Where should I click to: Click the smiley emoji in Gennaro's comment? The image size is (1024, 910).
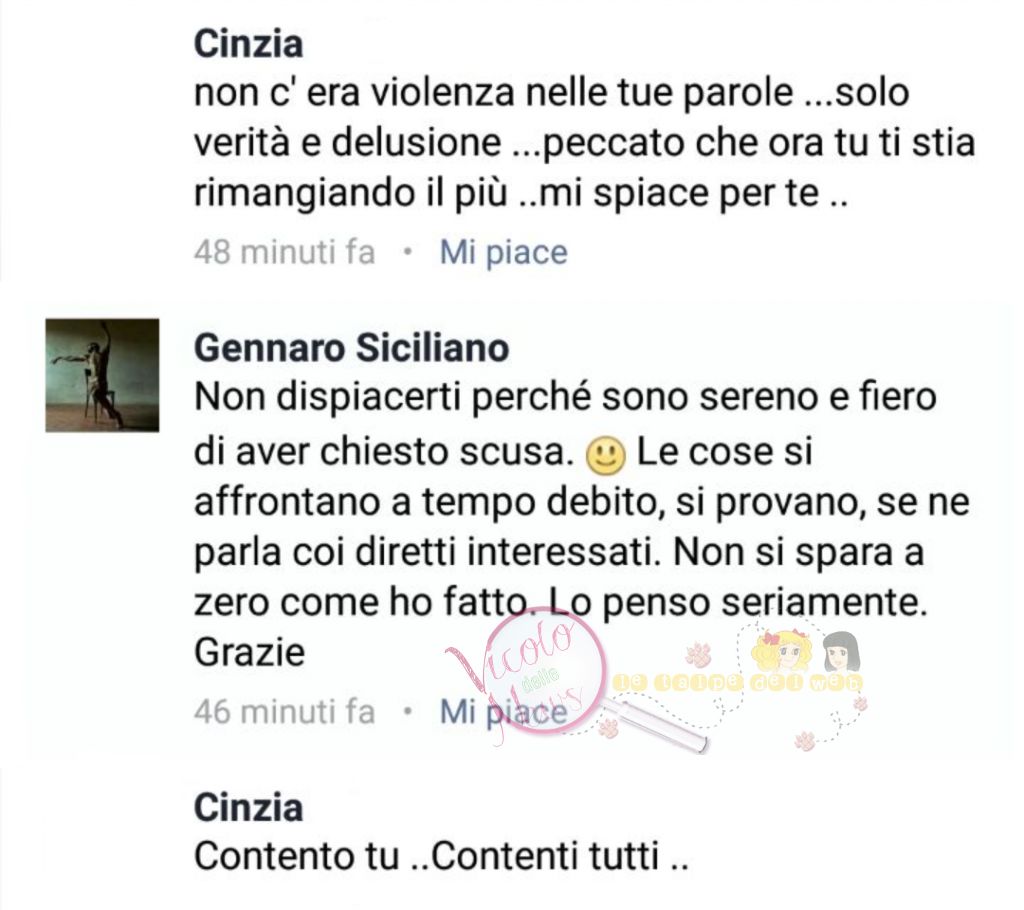[606, 455]
